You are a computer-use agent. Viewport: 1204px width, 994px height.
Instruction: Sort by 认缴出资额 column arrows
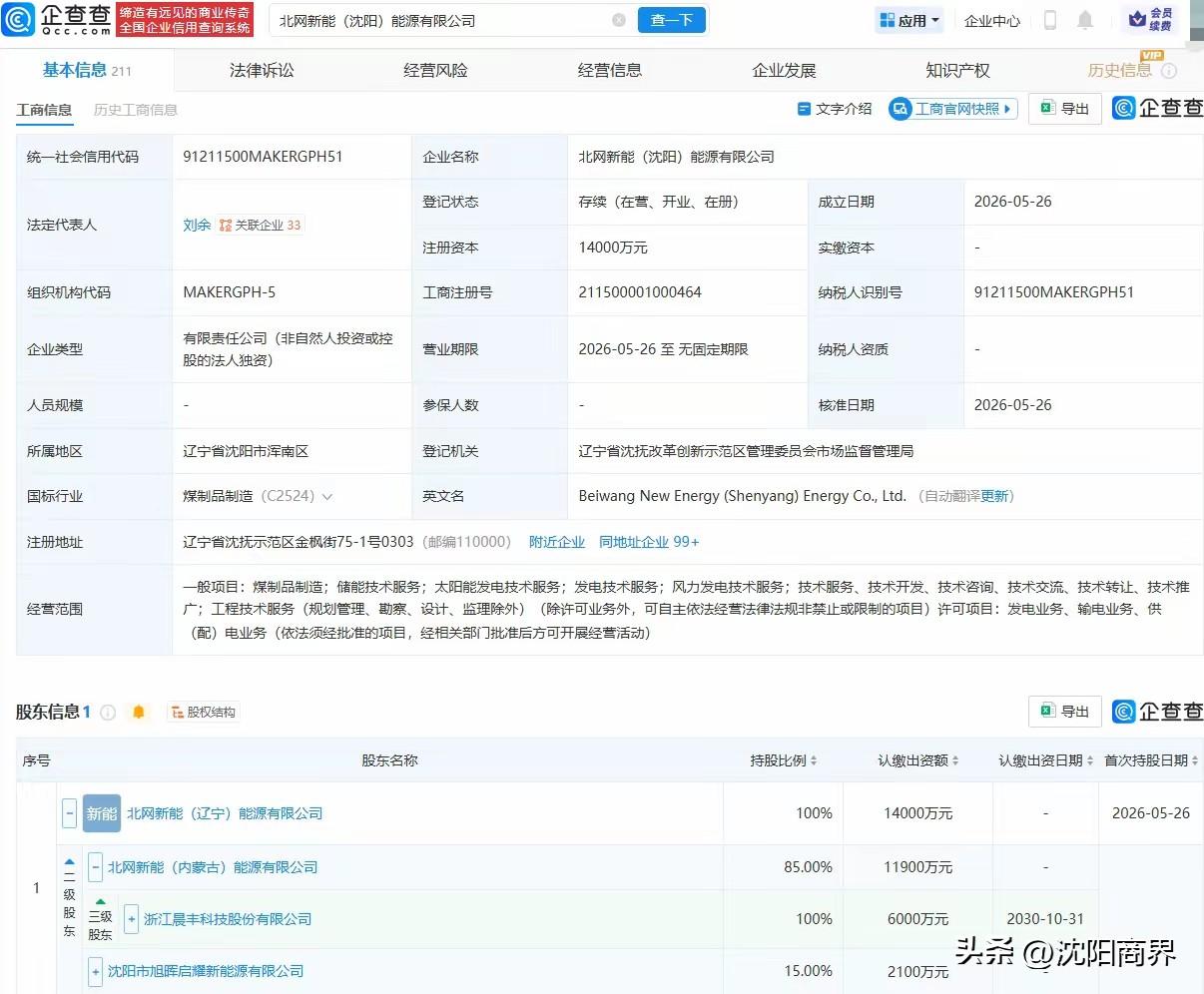[954, 760]
